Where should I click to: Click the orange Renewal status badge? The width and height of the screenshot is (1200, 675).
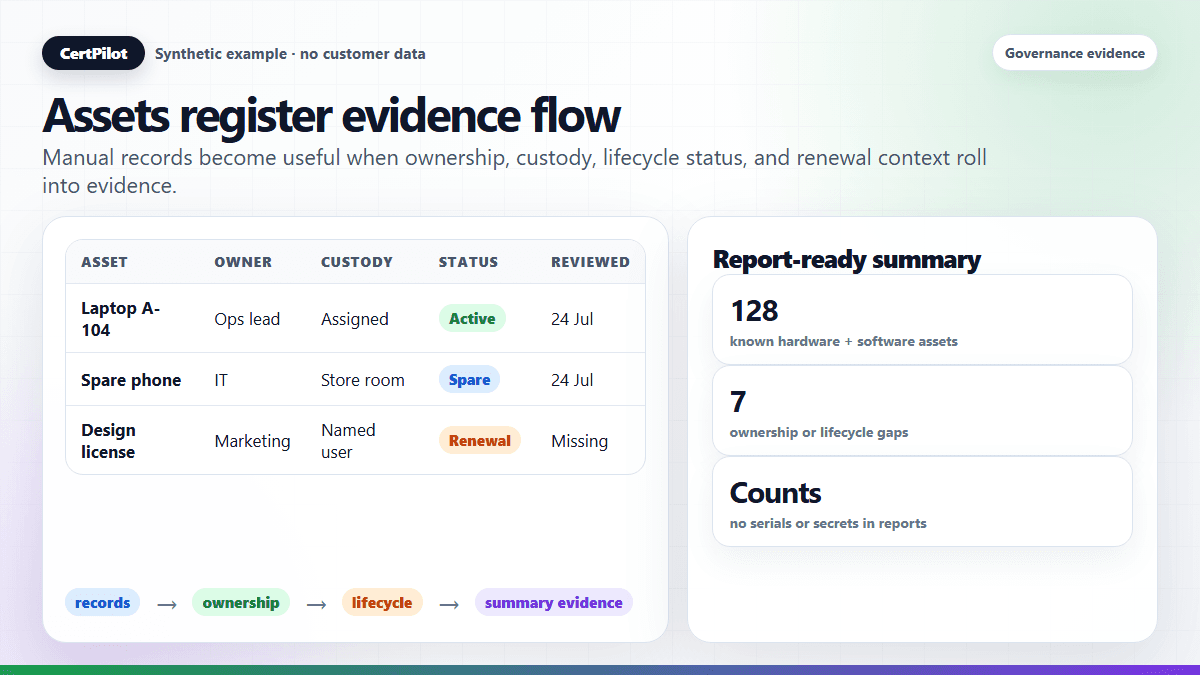(x=480, y=441)
